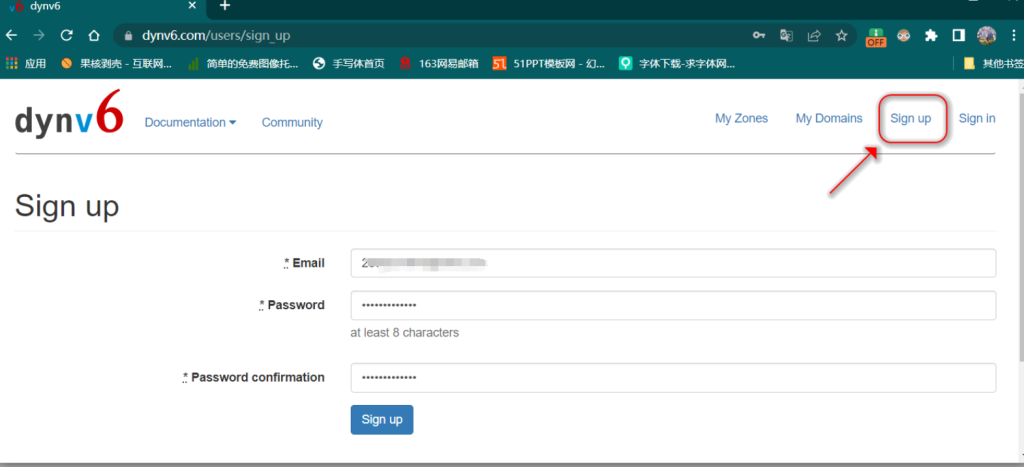Open the 简单的免费图像托 bookmark
Image resolution: width=1024 pixels, height=467 pixels.
243,63
